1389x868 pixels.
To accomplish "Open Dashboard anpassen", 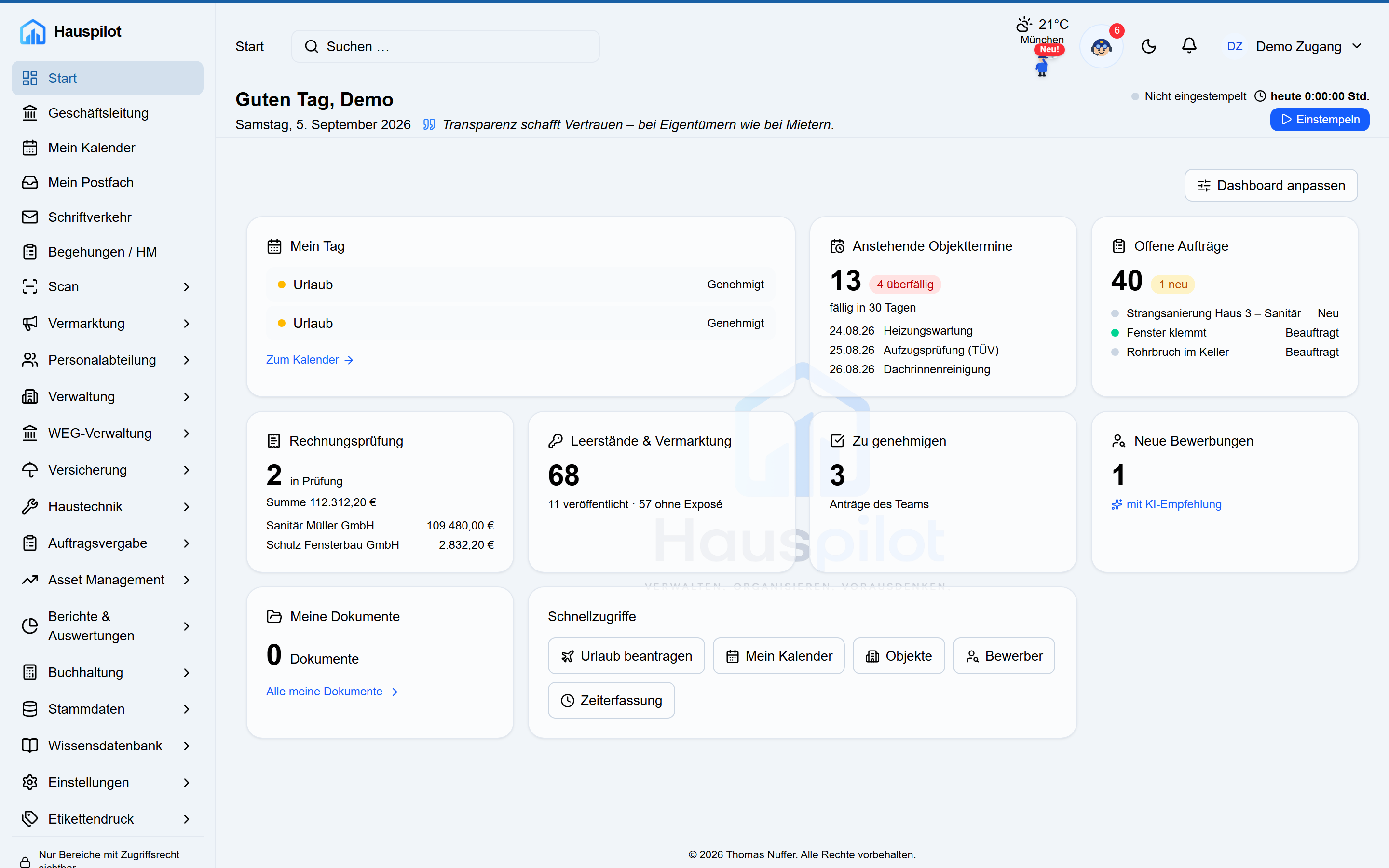I will (x=1271, y=186).
